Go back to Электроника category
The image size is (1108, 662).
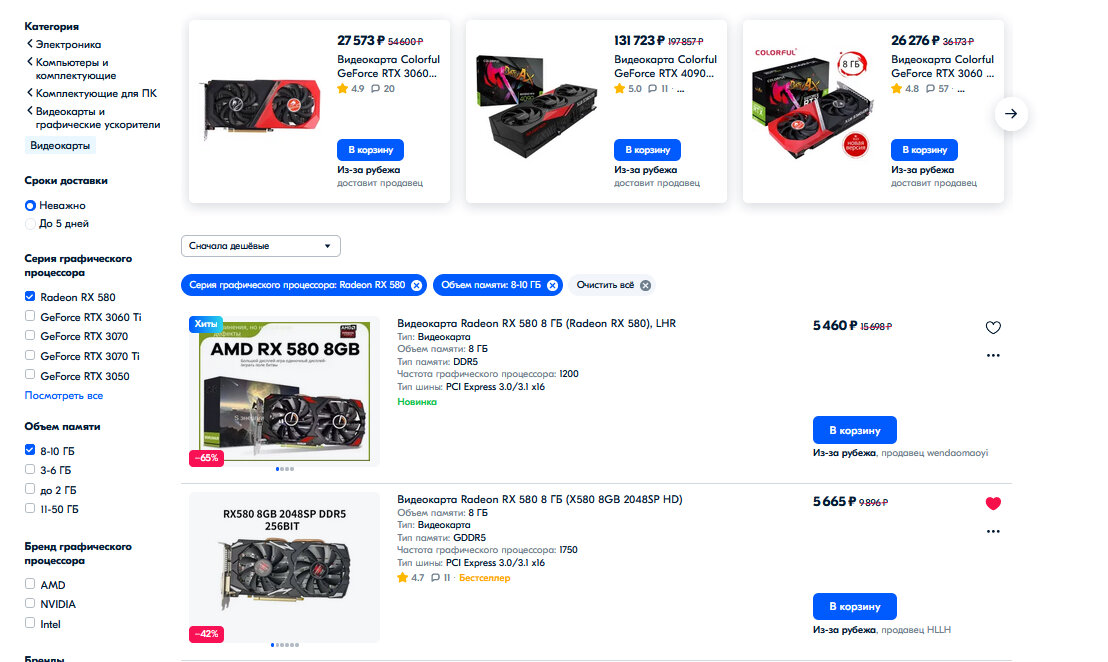tap(68, 45)
